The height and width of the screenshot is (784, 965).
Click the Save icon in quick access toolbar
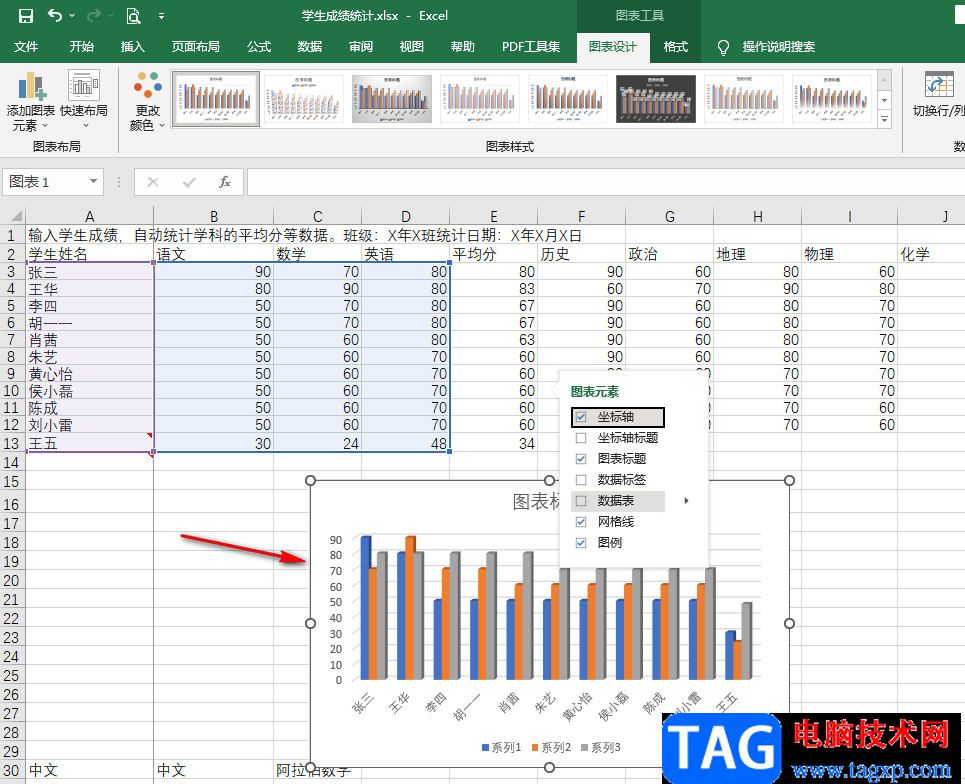(25, 16)
